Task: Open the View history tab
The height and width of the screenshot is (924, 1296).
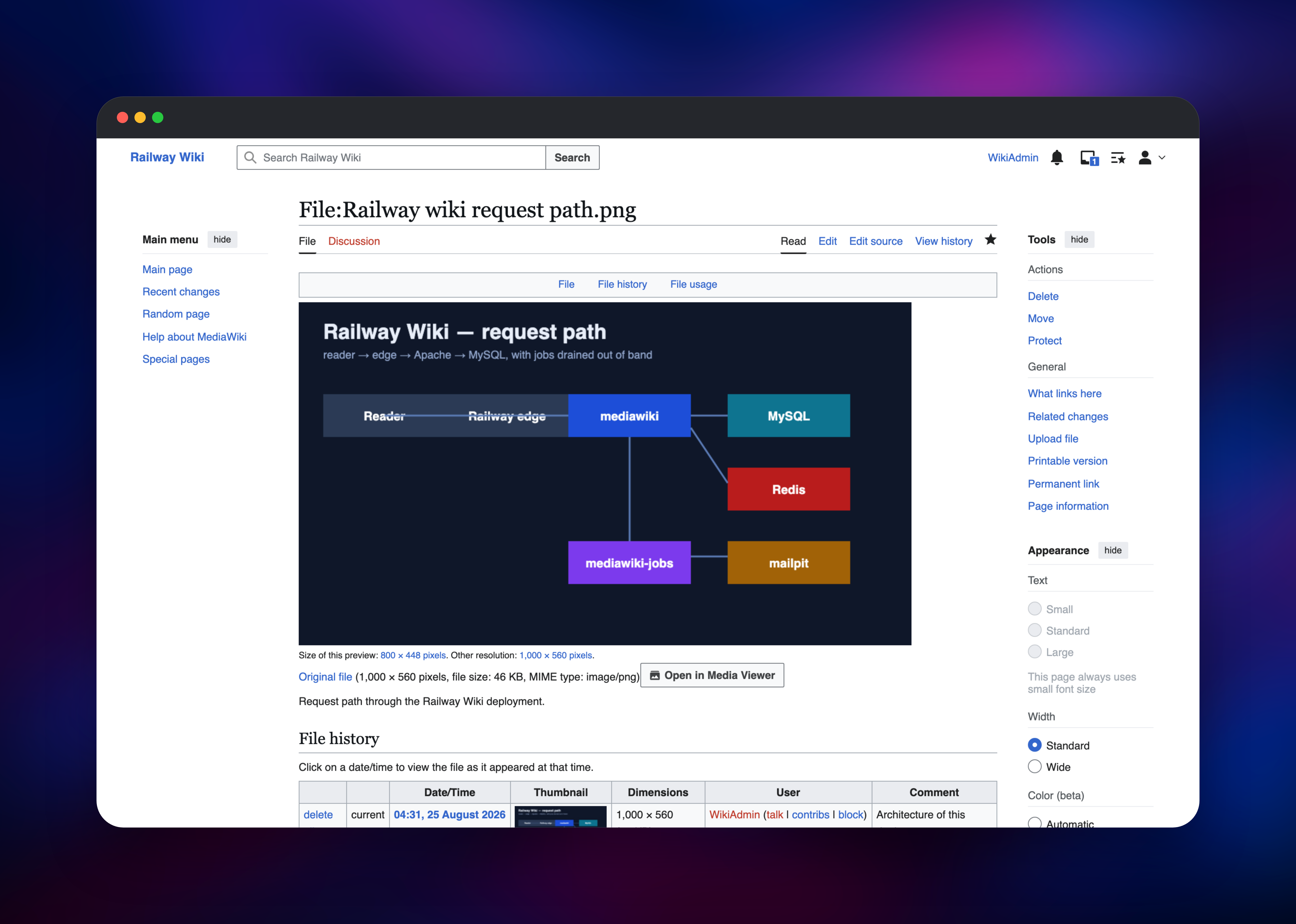Action: [x=944, y=241]
